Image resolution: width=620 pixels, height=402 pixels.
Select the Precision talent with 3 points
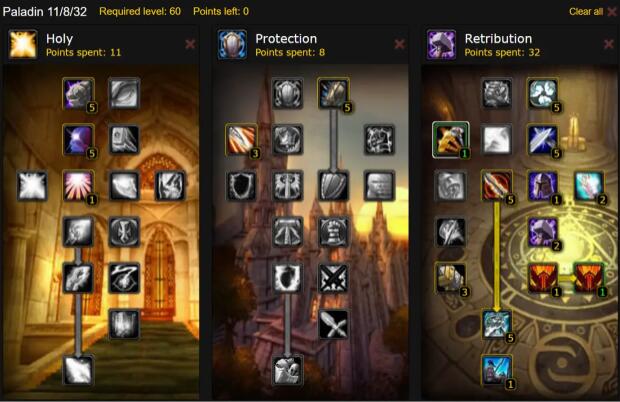(x=241, y=140)
